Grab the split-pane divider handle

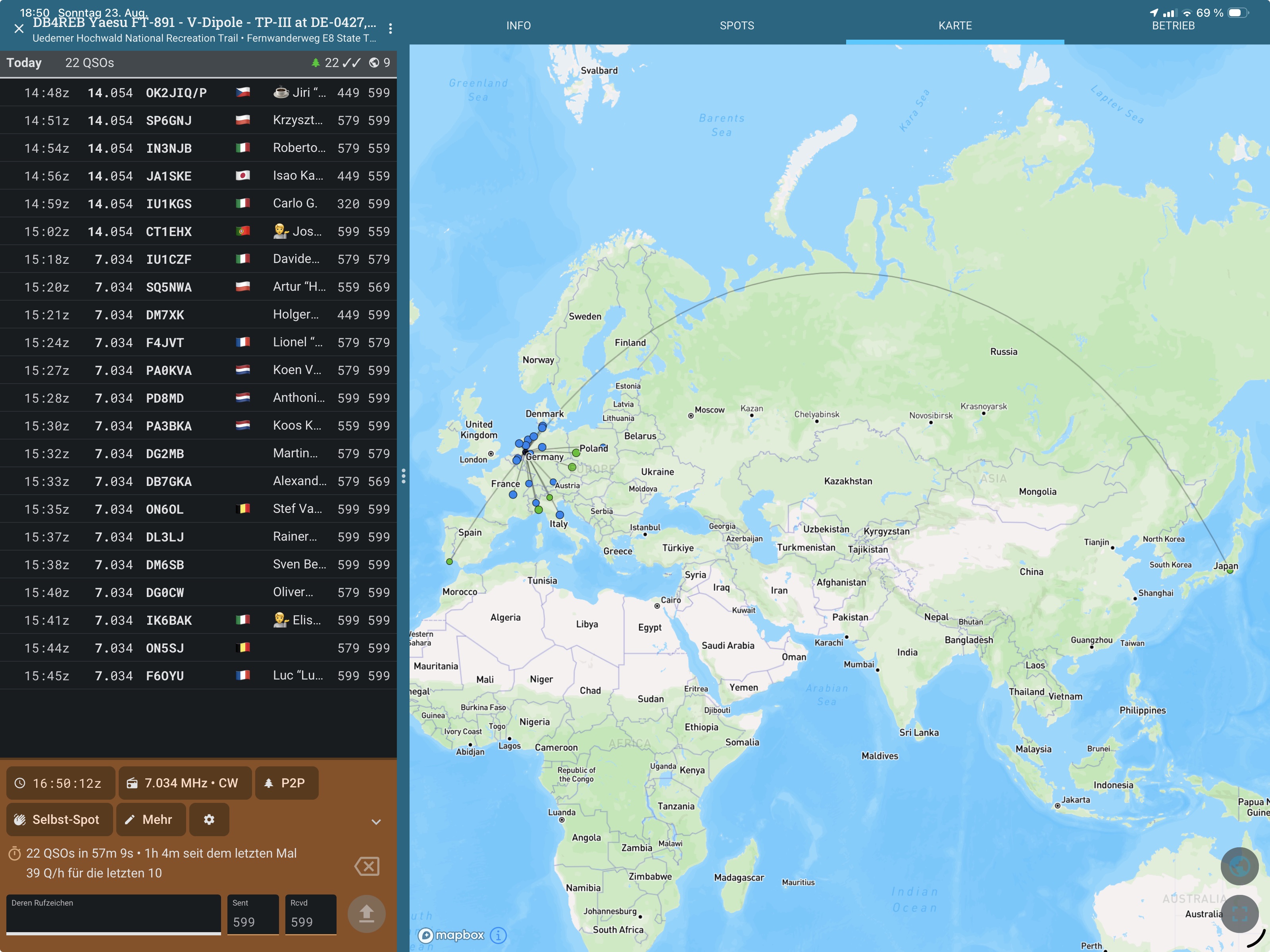404,476
